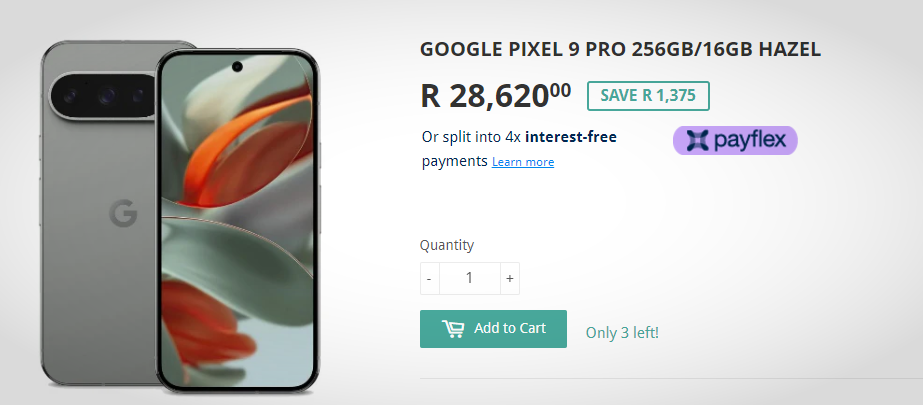Click the "Only 3 left!" stock notice
This screenshot has height=405, width=923.
tap(622, 332)
